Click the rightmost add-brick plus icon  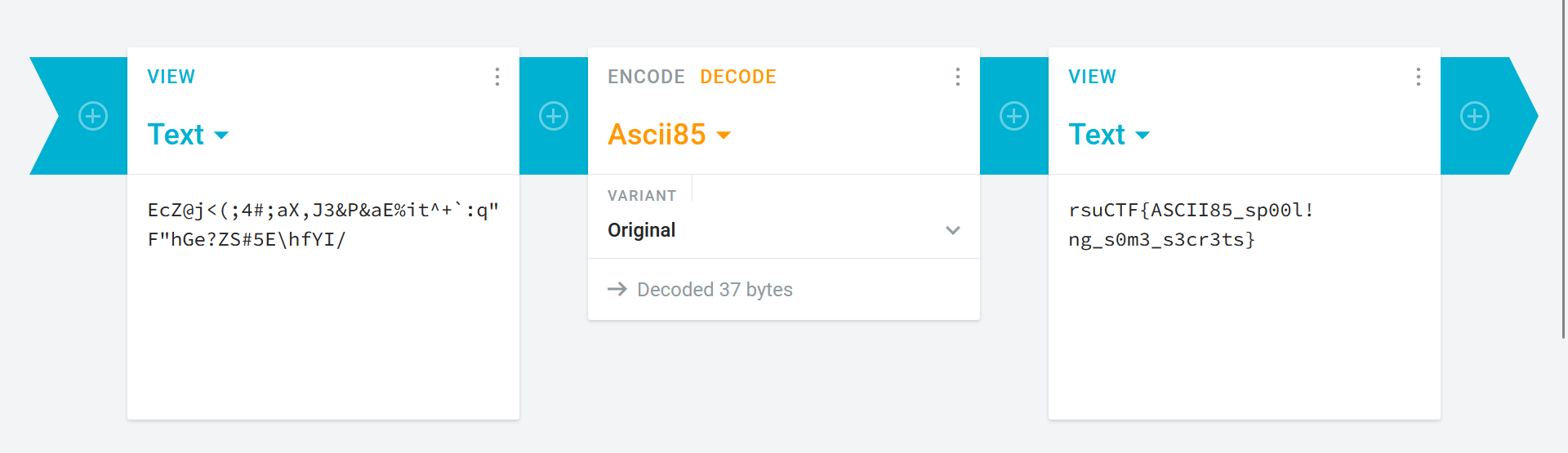pyautogui.click(x=1475, y=116)
